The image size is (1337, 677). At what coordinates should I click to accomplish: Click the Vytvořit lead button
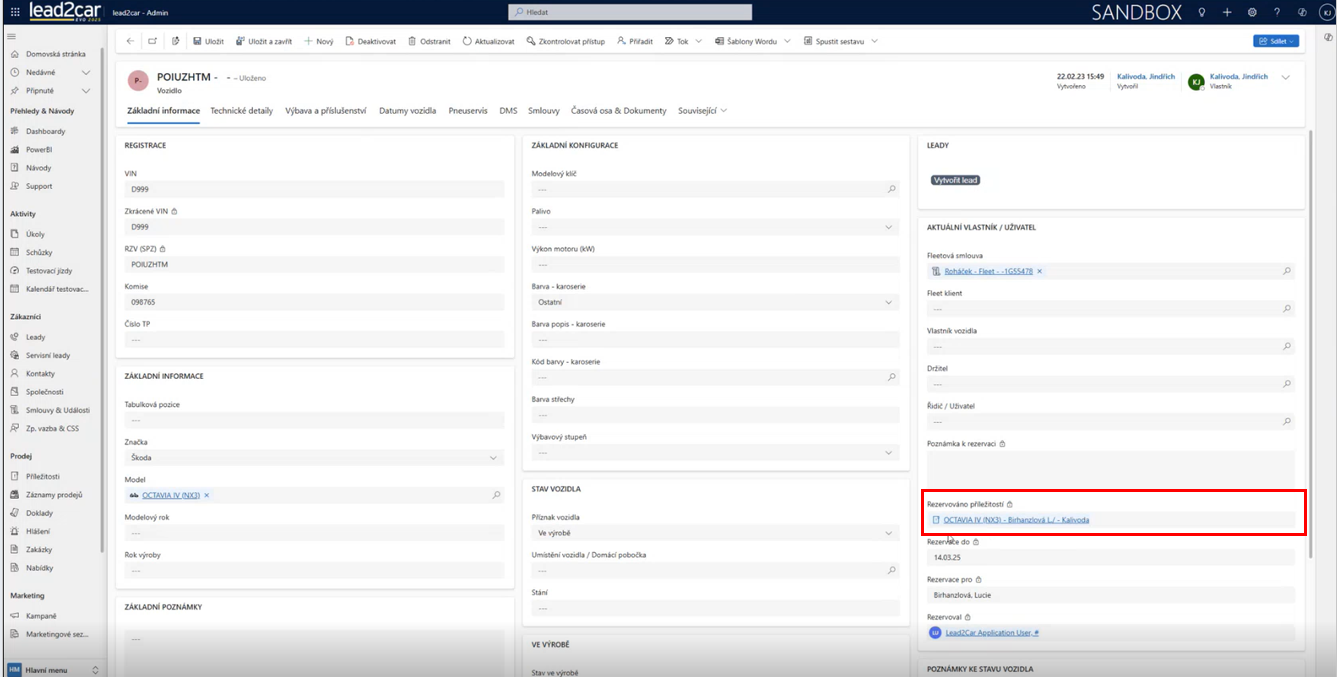pos(955,180)
